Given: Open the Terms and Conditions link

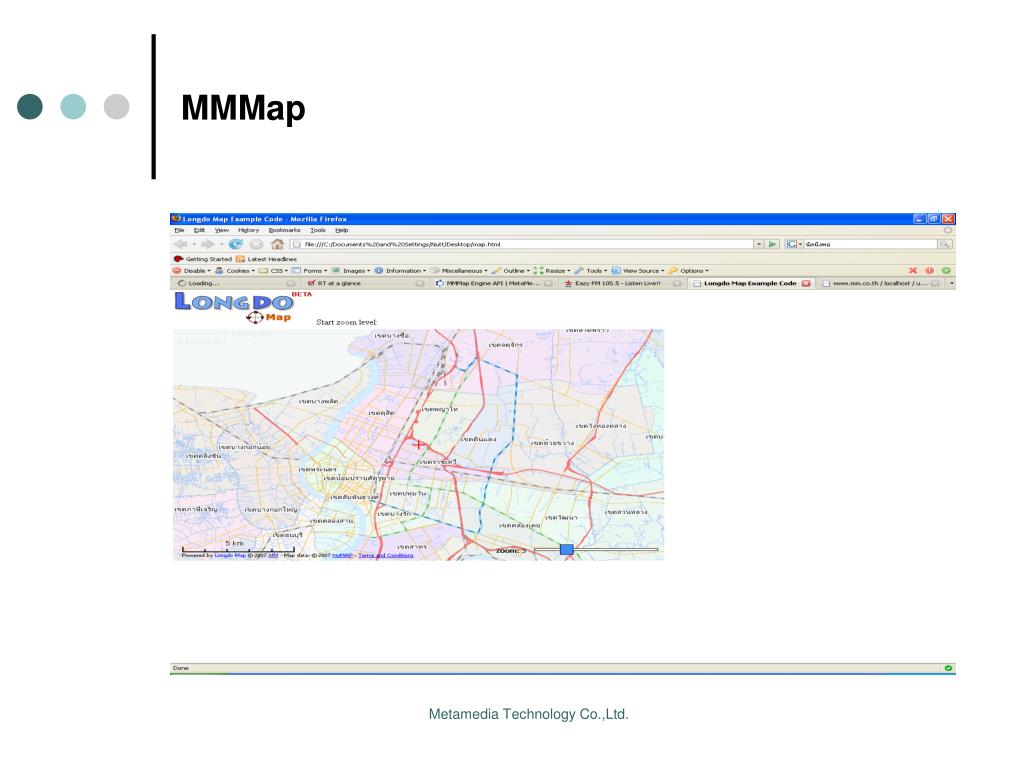Looking at the screenshot, I should [385, 556].
